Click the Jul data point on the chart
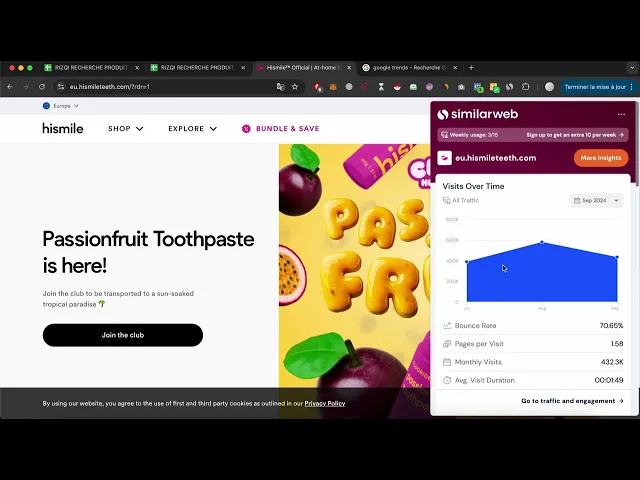 coord(467,262)
